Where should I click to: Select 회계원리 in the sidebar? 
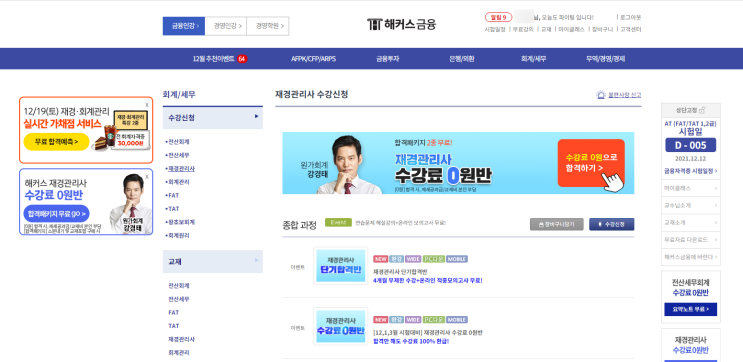pyautogui.click(x=179, y=235)
